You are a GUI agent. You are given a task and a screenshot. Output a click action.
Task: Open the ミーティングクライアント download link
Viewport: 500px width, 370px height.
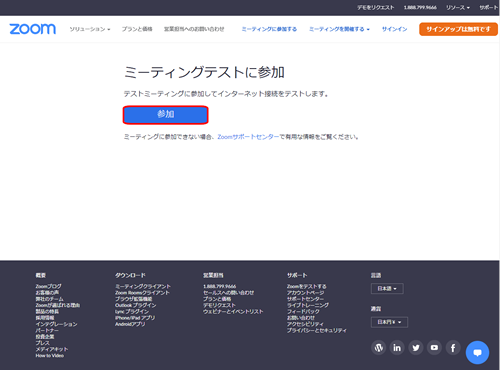(x=143, y=286)
